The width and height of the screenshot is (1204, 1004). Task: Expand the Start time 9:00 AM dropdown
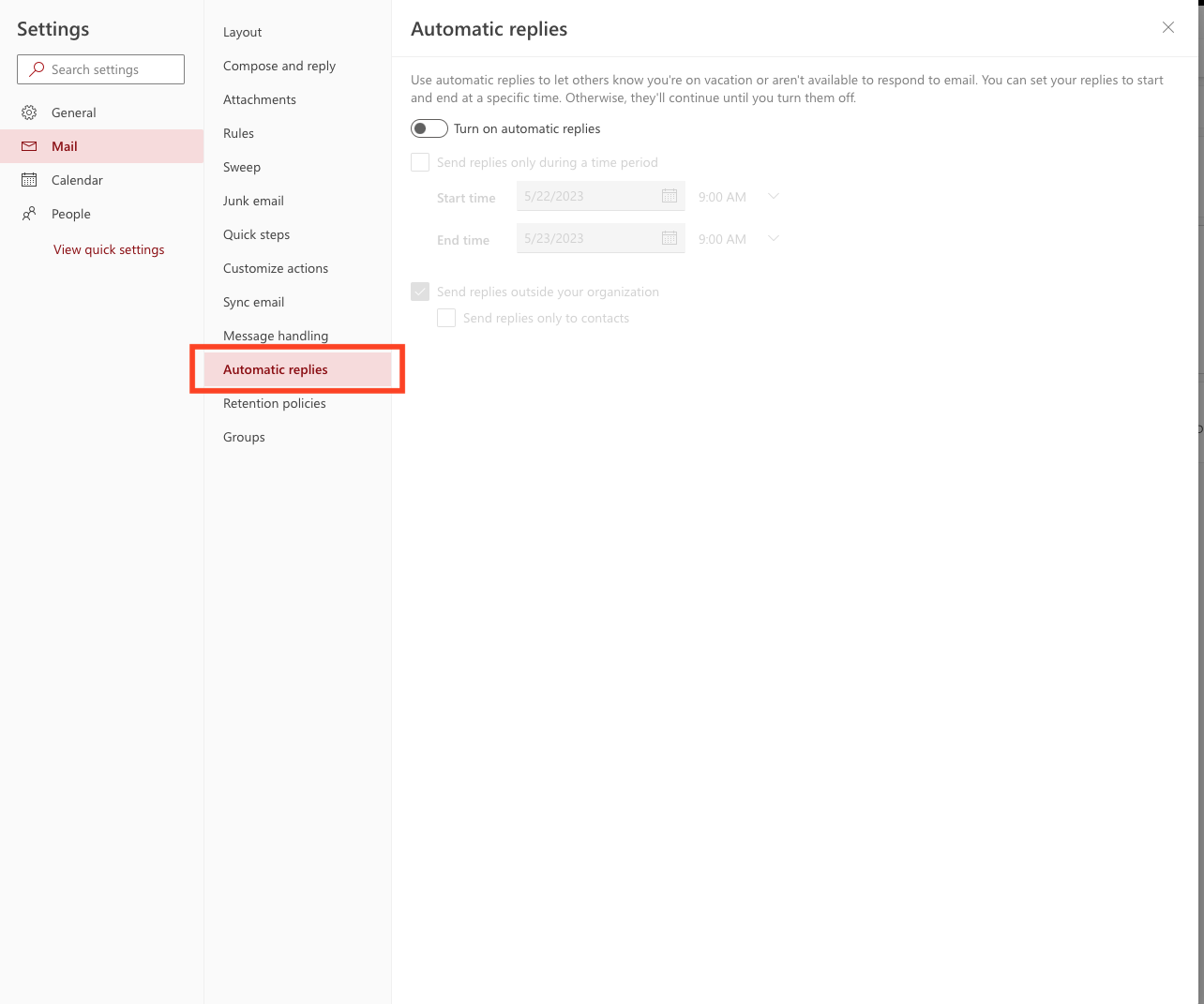point(773,196)
